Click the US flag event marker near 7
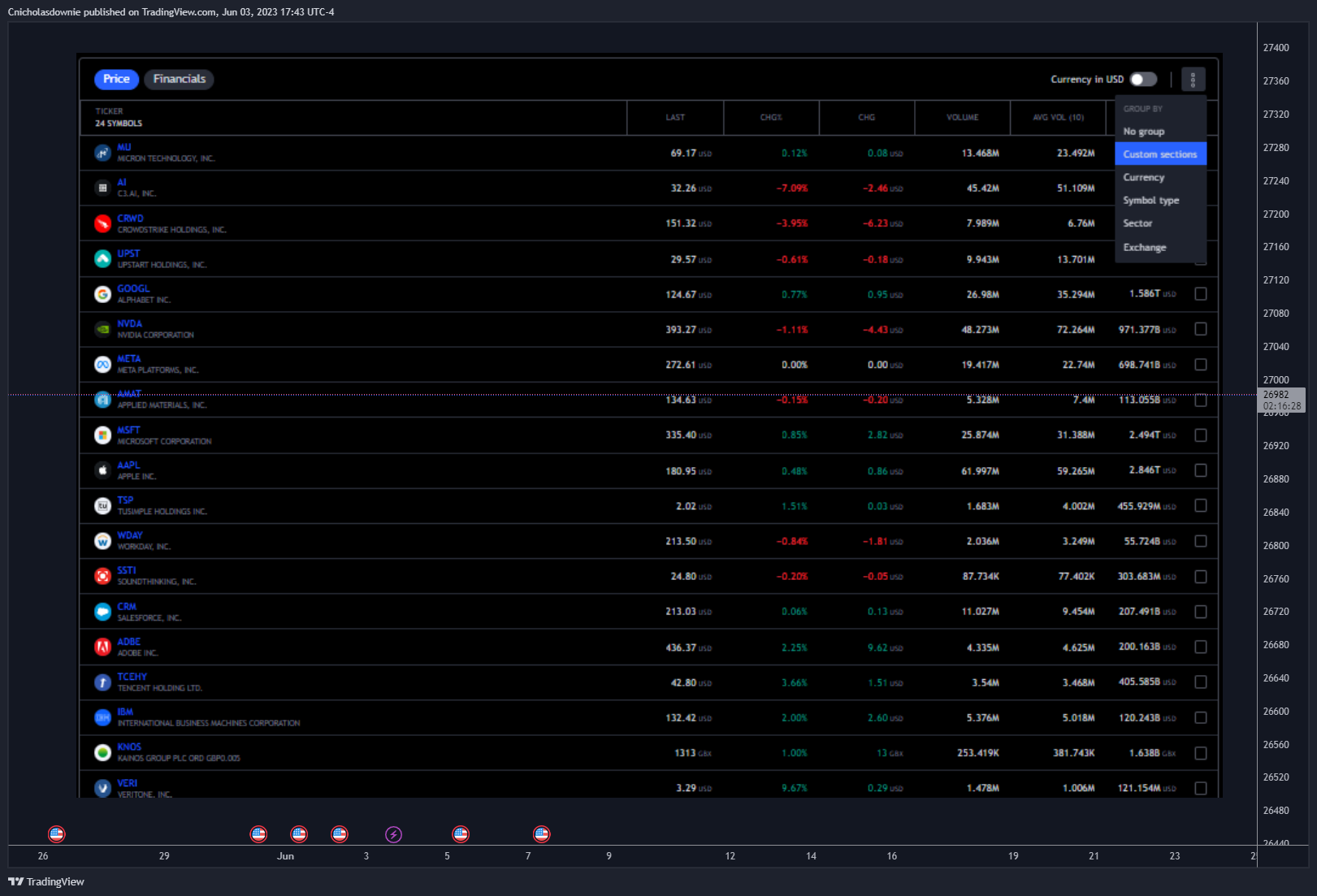The height and width of the screenshot is (896, 1317). pos(541,834)
